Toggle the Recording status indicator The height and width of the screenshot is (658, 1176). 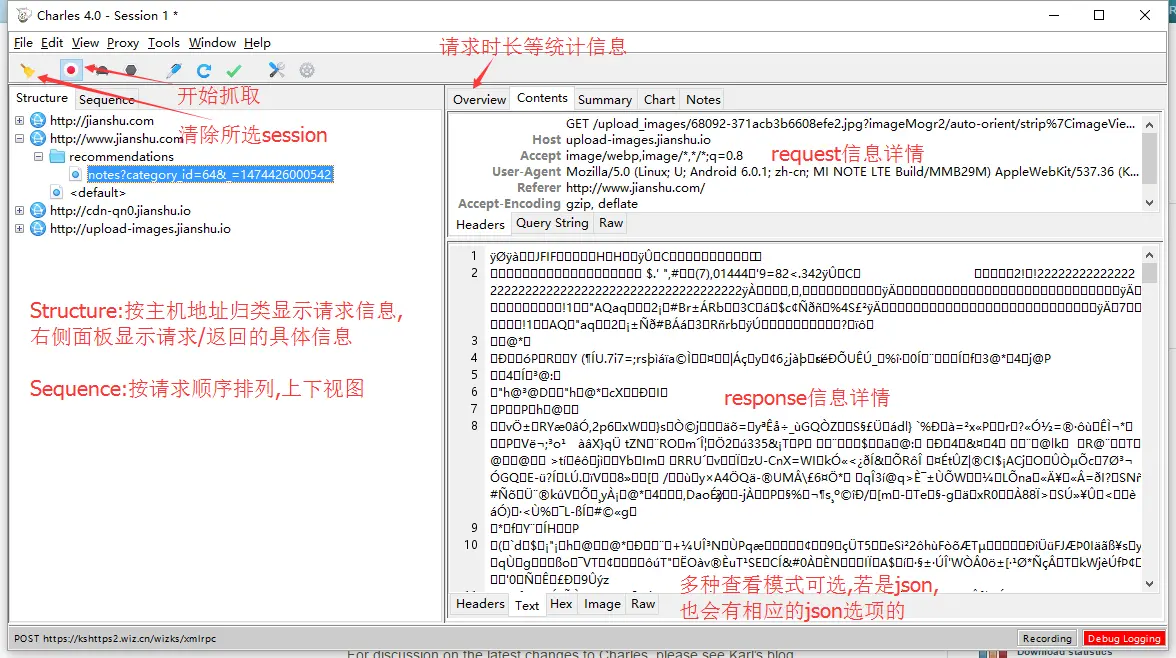[1046, 638]
